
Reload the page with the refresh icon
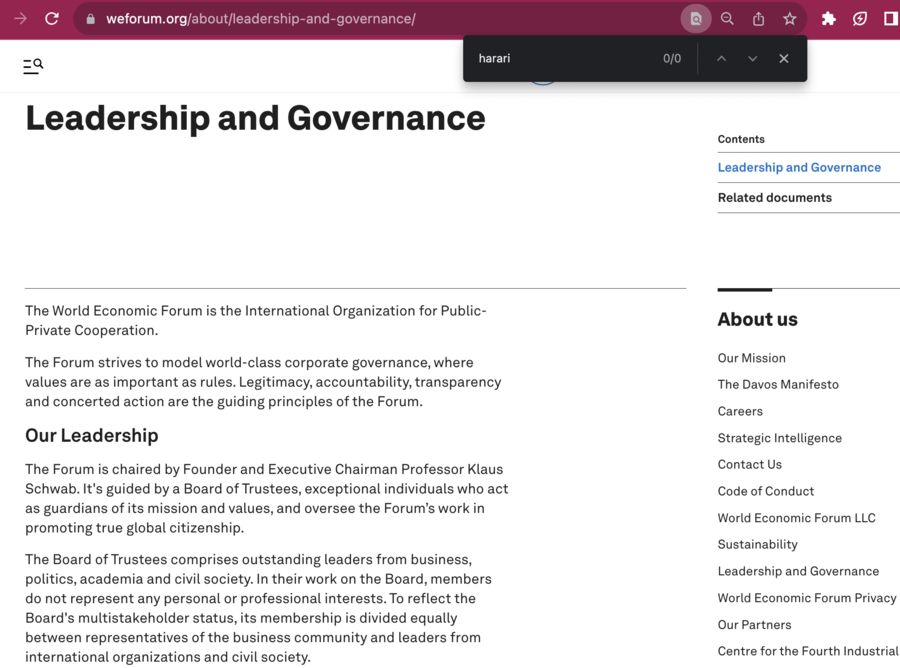pyautogui.click(x=52, y=19)
